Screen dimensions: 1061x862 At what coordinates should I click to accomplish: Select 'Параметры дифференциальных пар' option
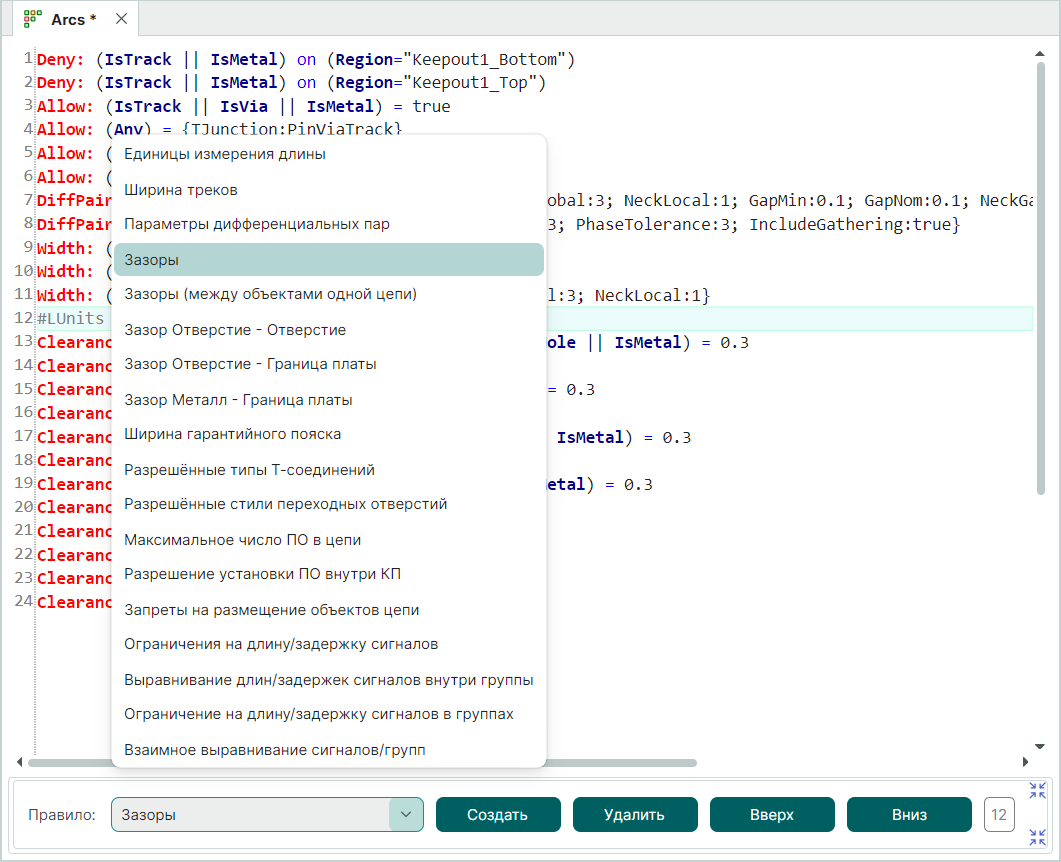[x=257, y=224]
